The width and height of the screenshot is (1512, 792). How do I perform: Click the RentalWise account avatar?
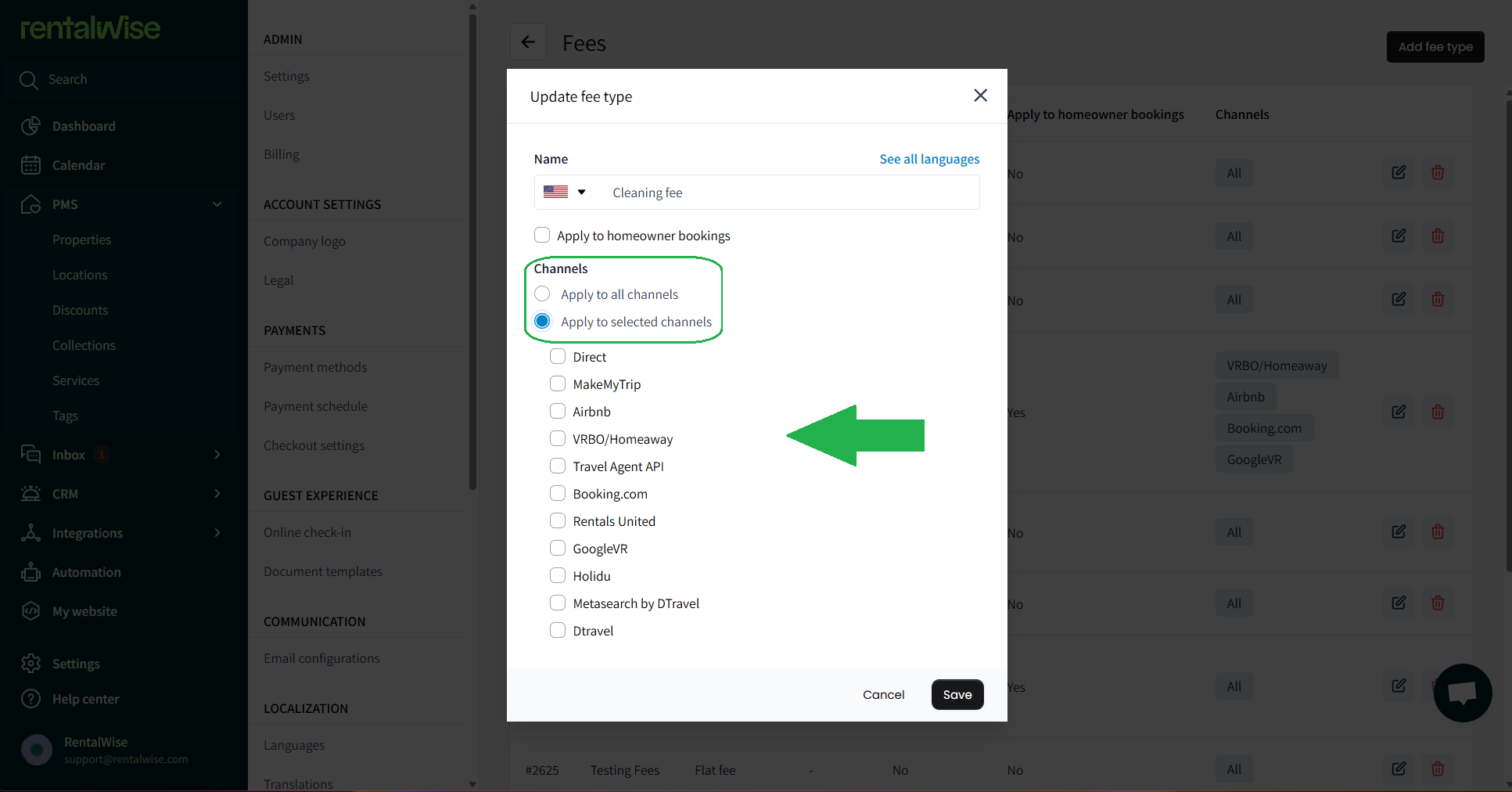(37, 750)
